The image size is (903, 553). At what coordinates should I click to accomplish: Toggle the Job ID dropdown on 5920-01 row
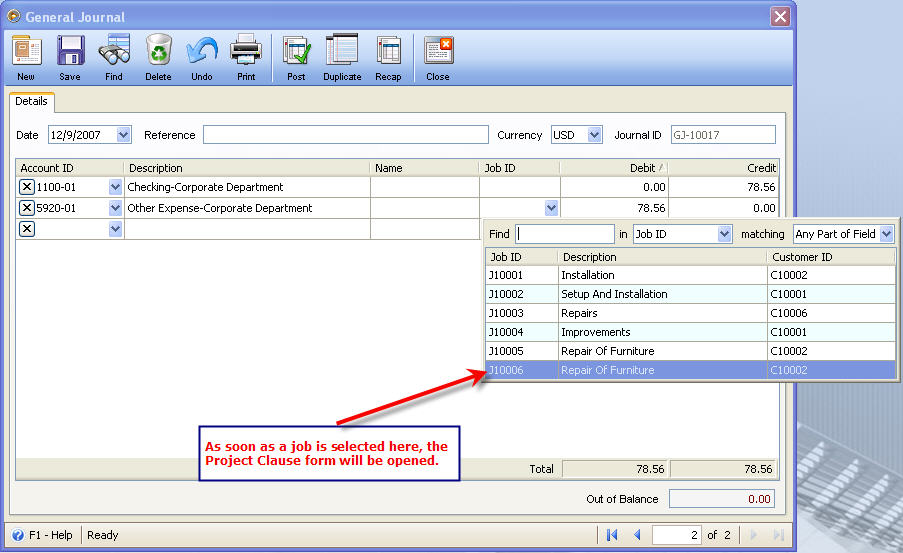(x=551, y=207)
